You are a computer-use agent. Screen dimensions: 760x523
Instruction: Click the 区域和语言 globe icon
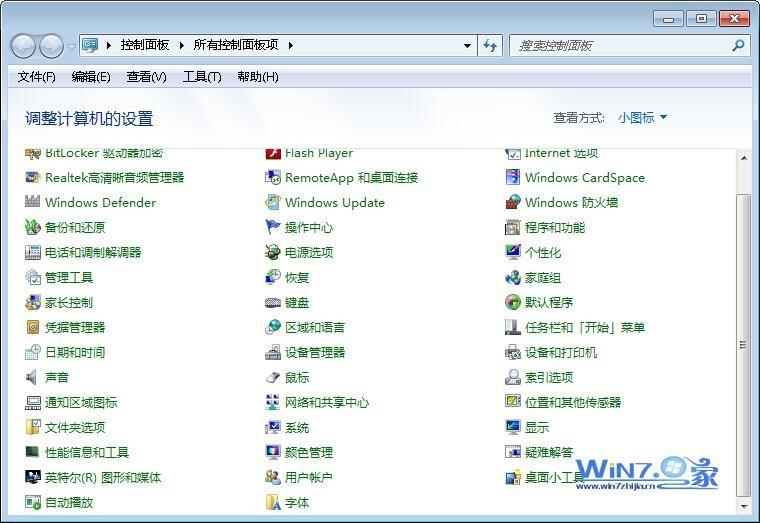click(x=273, y=327)
